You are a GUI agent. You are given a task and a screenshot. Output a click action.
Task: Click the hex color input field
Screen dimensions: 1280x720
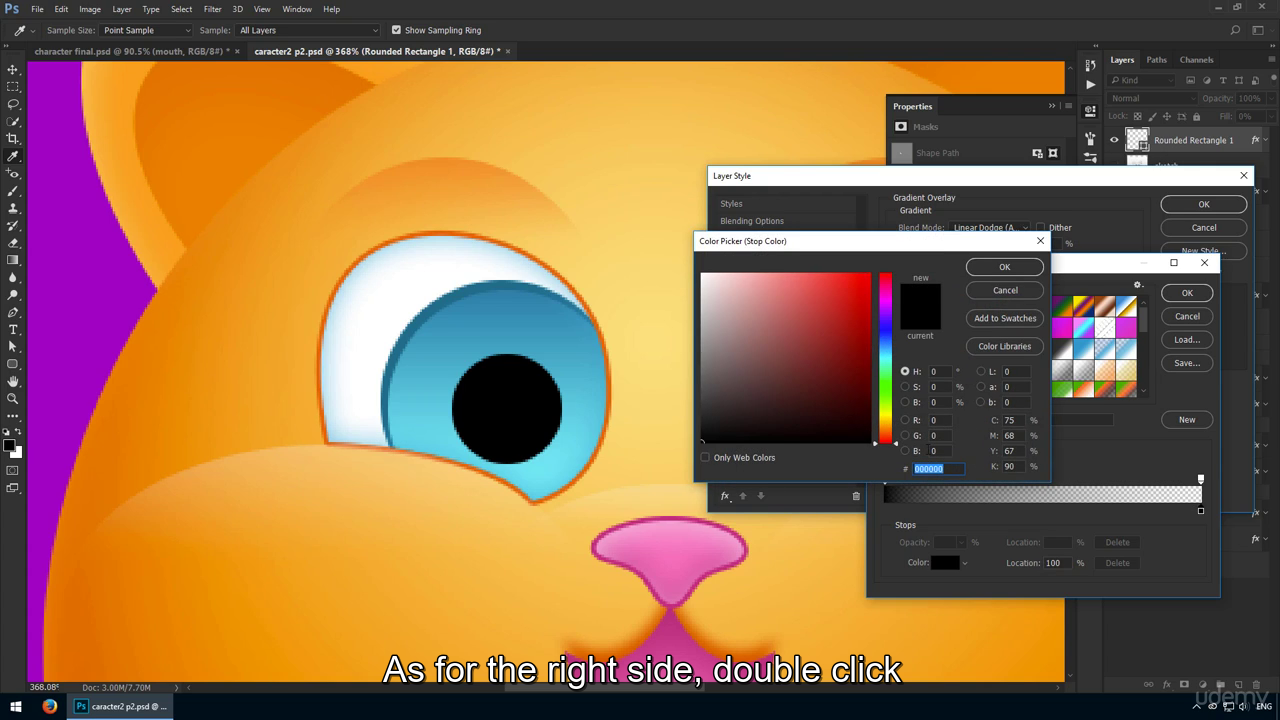[938, 469]
